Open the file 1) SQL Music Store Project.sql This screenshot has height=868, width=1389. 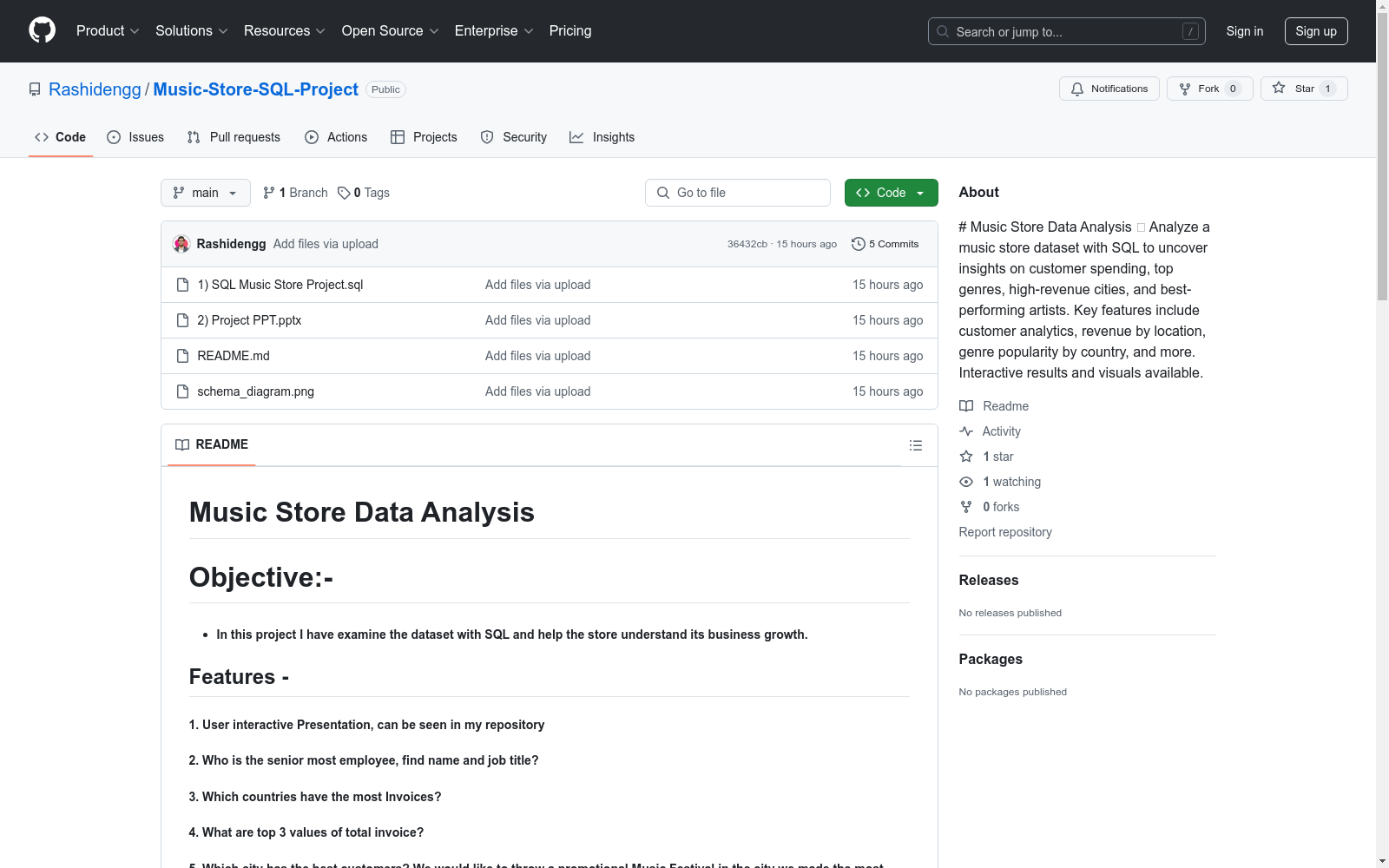(280, 285)
